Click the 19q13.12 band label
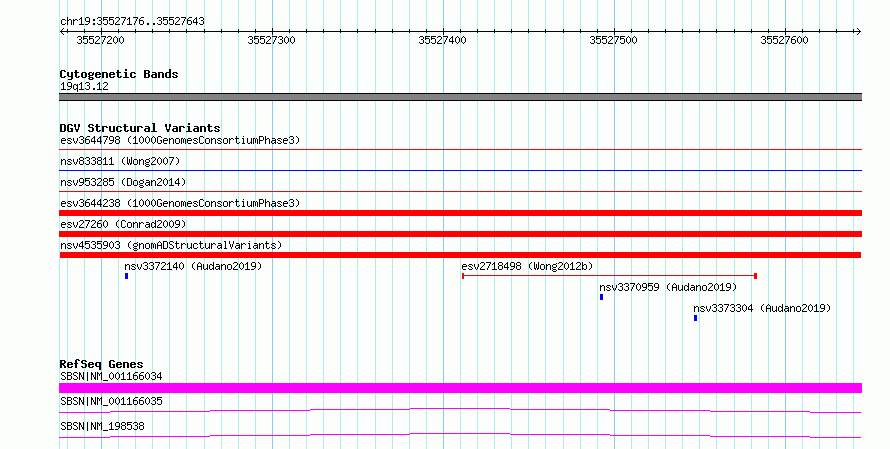 (x=84, y=86)
